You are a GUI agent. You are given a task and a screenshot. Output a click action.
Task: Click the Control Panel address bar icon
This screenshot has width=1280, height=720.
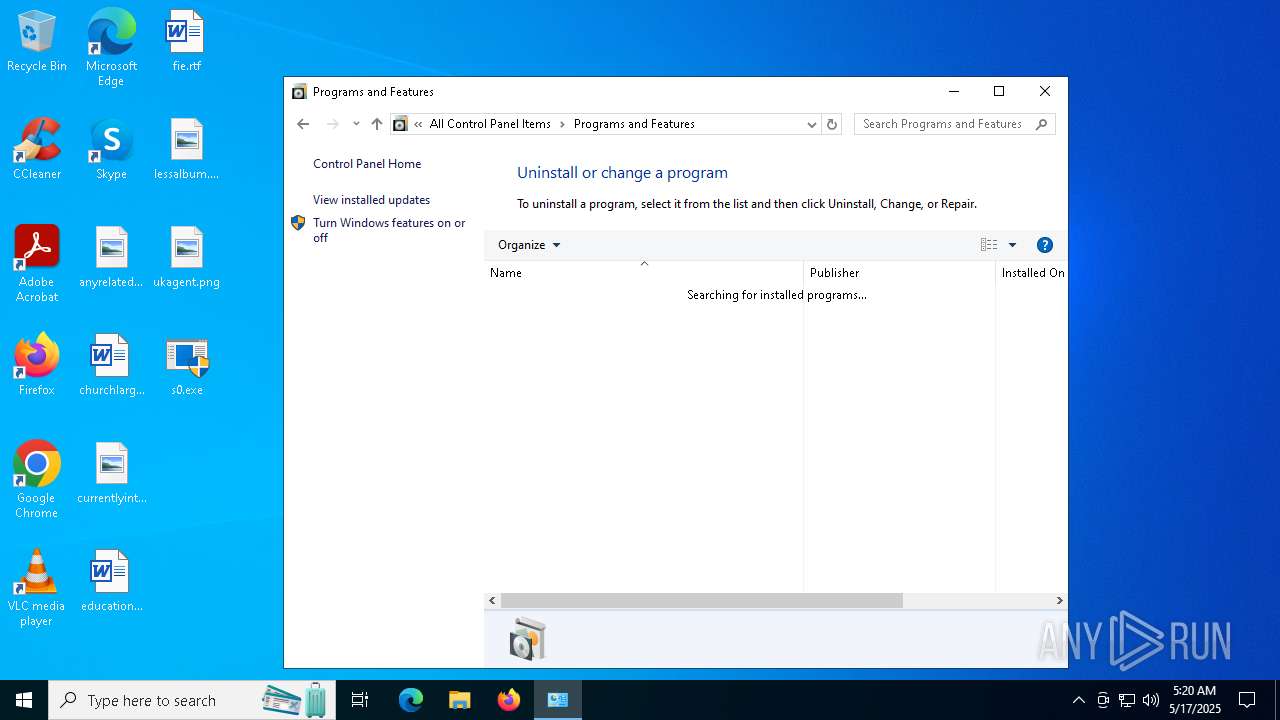[x=401, y=124]
